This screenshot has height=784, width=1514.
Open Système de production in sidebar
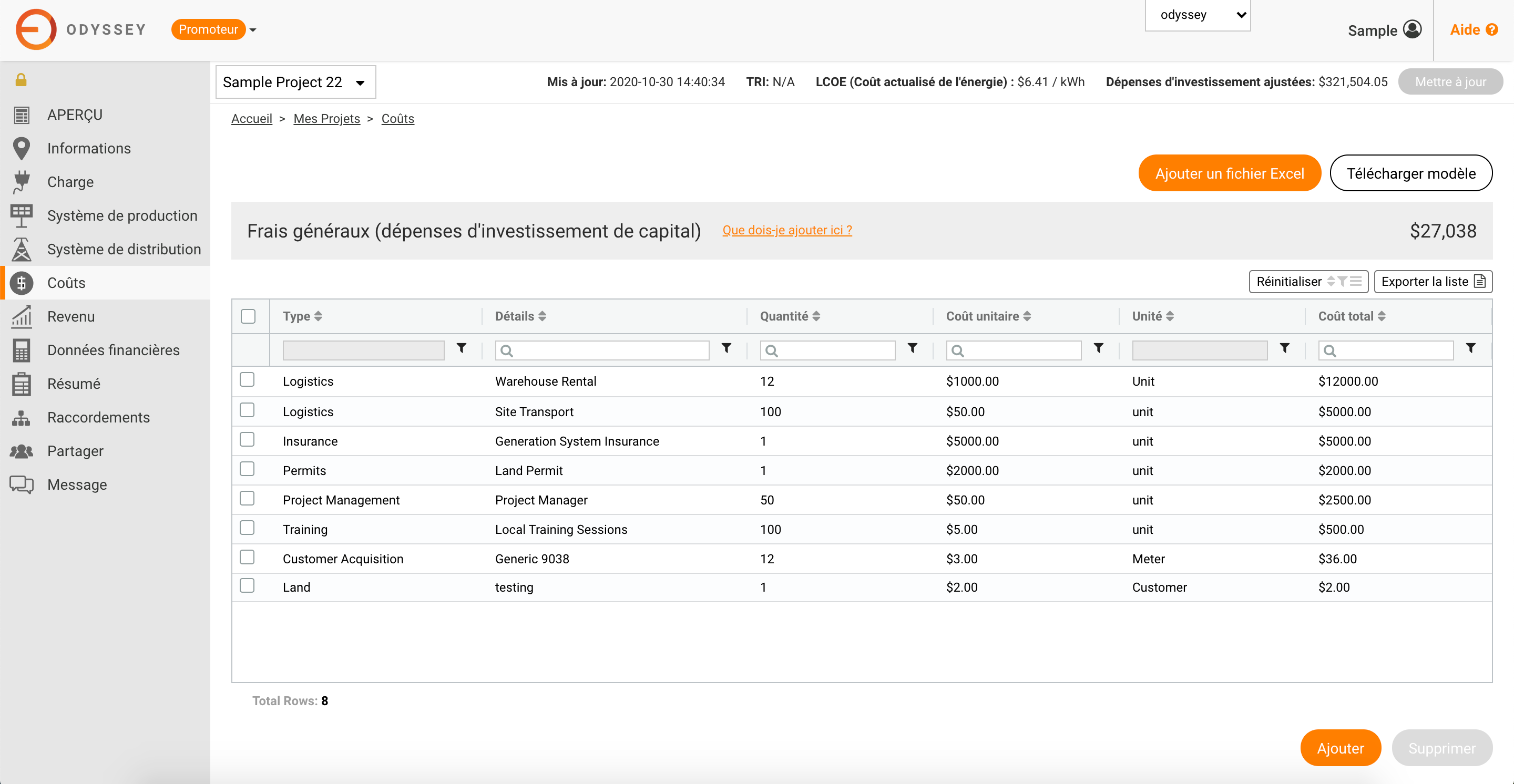[121, 215]
